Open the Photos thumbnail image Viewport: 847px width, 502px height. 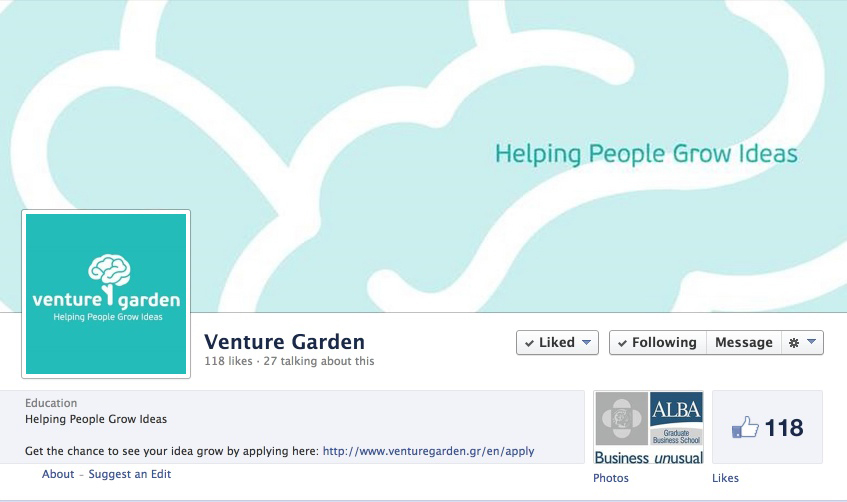(649, 428)
